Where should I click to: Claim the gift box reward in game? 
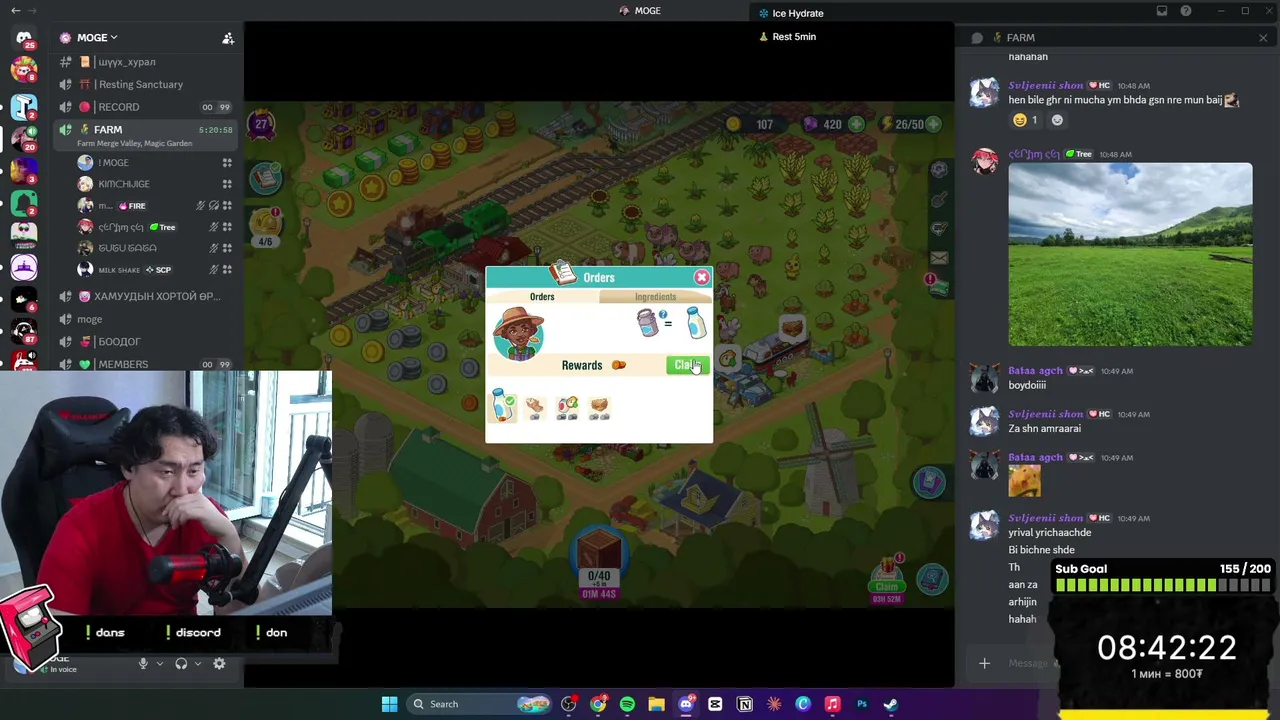pos(887,578)
